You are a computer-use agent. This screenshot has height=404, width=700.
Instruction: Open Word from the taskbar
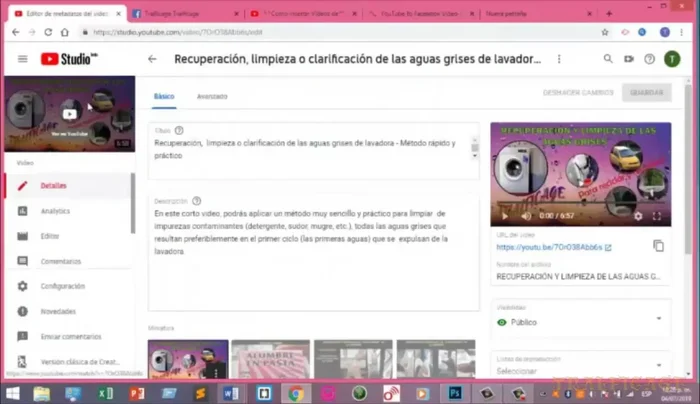tap(231, 393)
